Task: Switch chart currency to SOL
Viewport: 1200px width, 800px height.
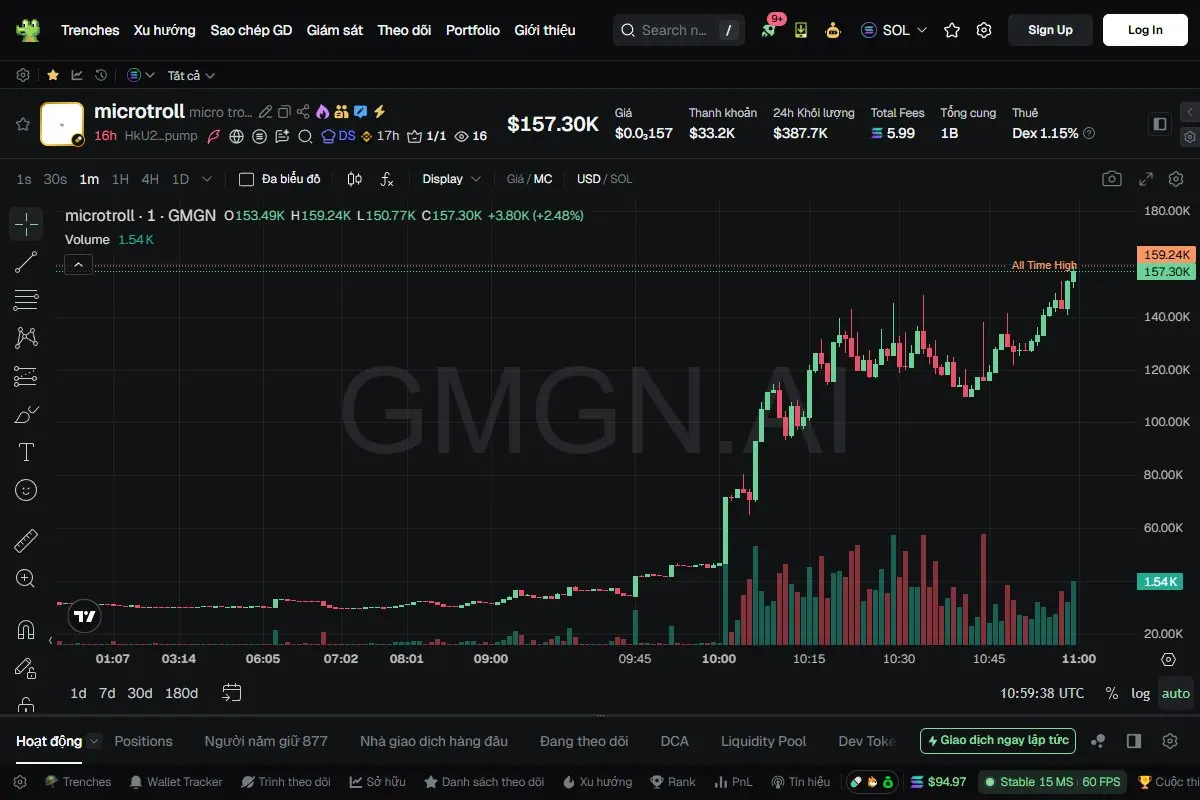Action: (x=621, y=179)
